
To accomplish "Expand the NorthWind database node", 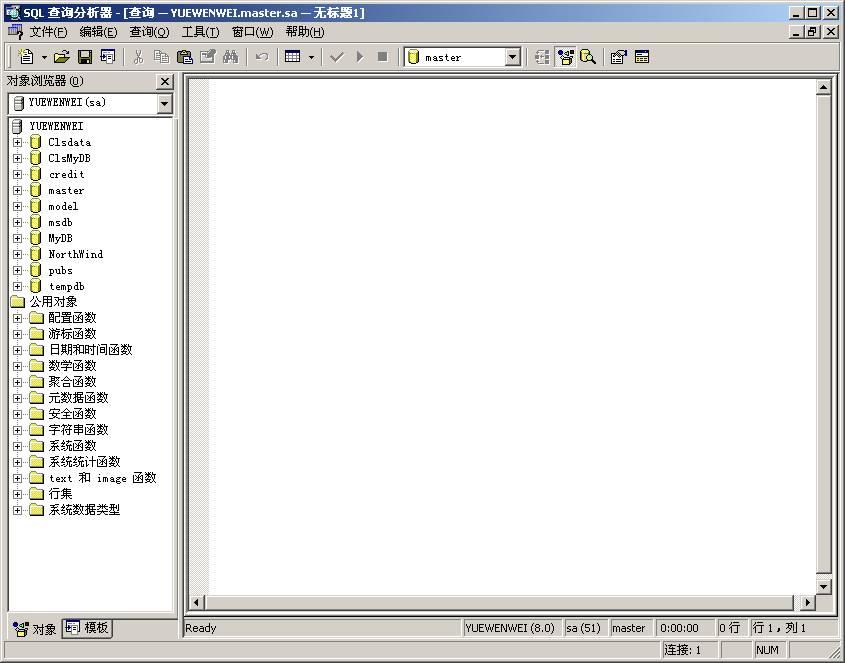I will point(18,254).
